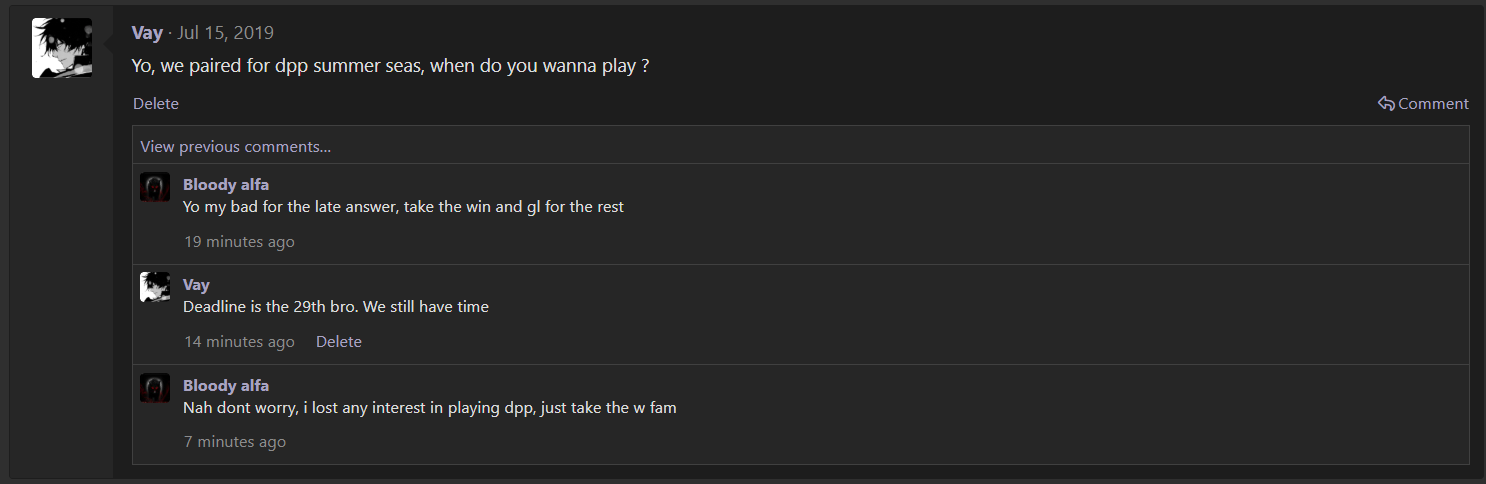The height and width of the screenshot is (484, 1486).
Task: Click the 7 minutes ago timestamp
Action: pyautogui.click(x=235, y=442)
